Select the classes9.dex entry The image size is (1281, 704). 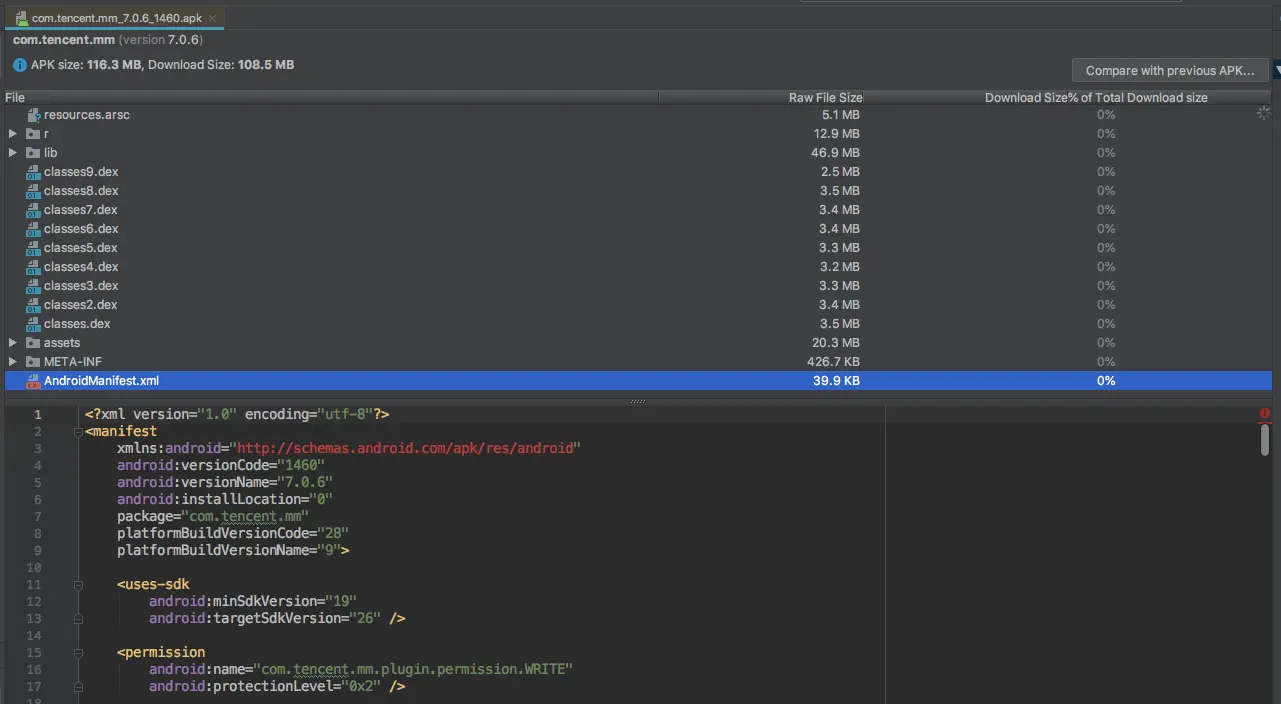(x=81, y=172)
